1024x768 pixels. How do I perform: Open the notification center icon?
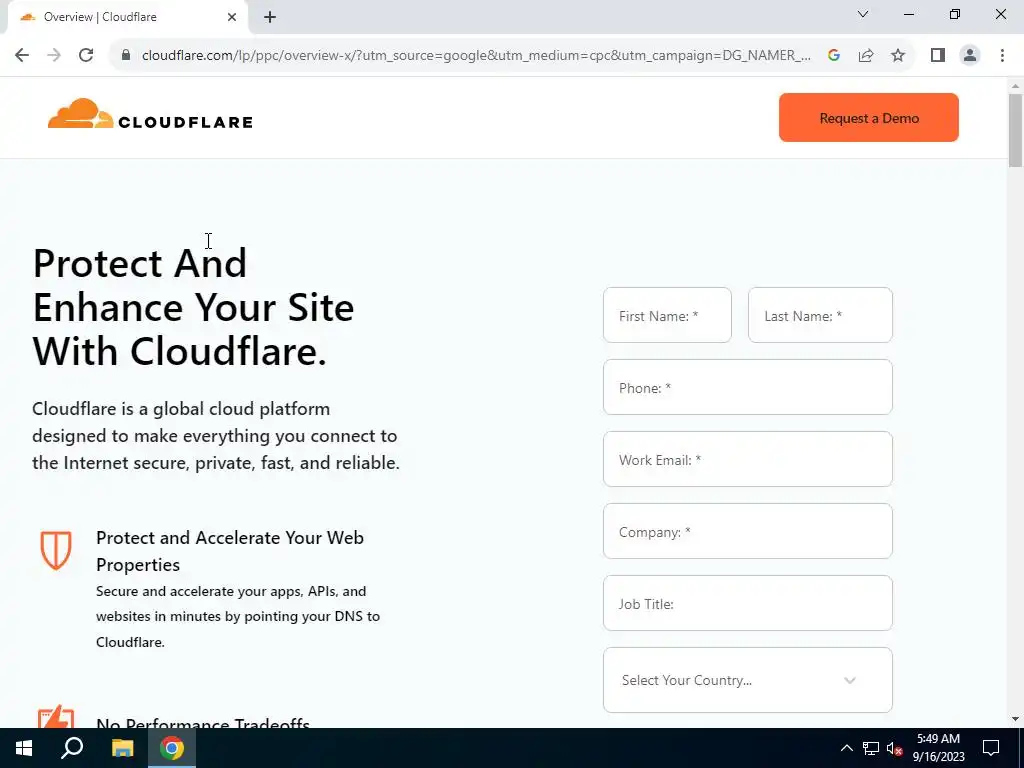tap(991, 748)
